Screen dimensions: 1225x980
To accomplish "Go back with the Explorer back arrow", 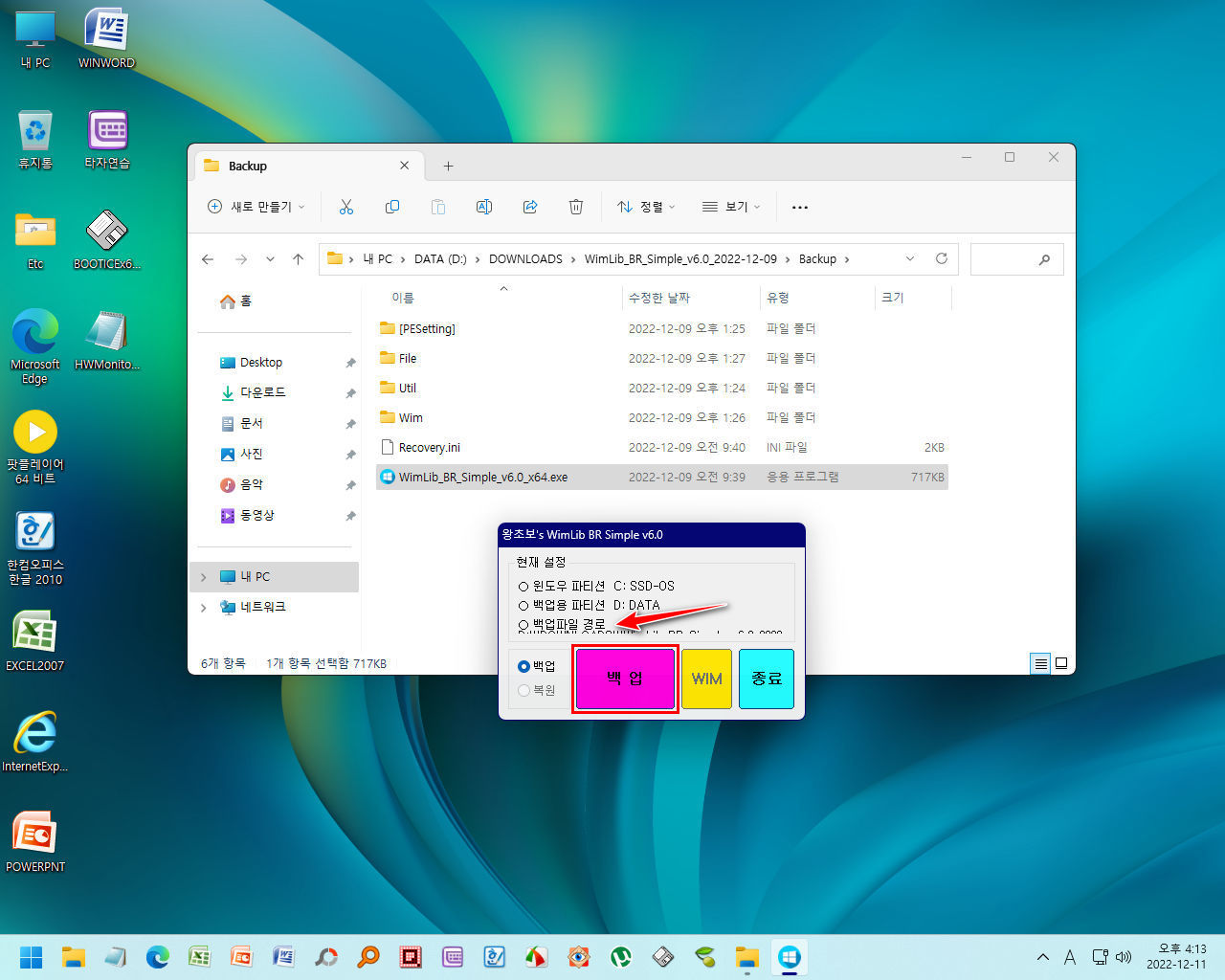I will pos(208,259).
